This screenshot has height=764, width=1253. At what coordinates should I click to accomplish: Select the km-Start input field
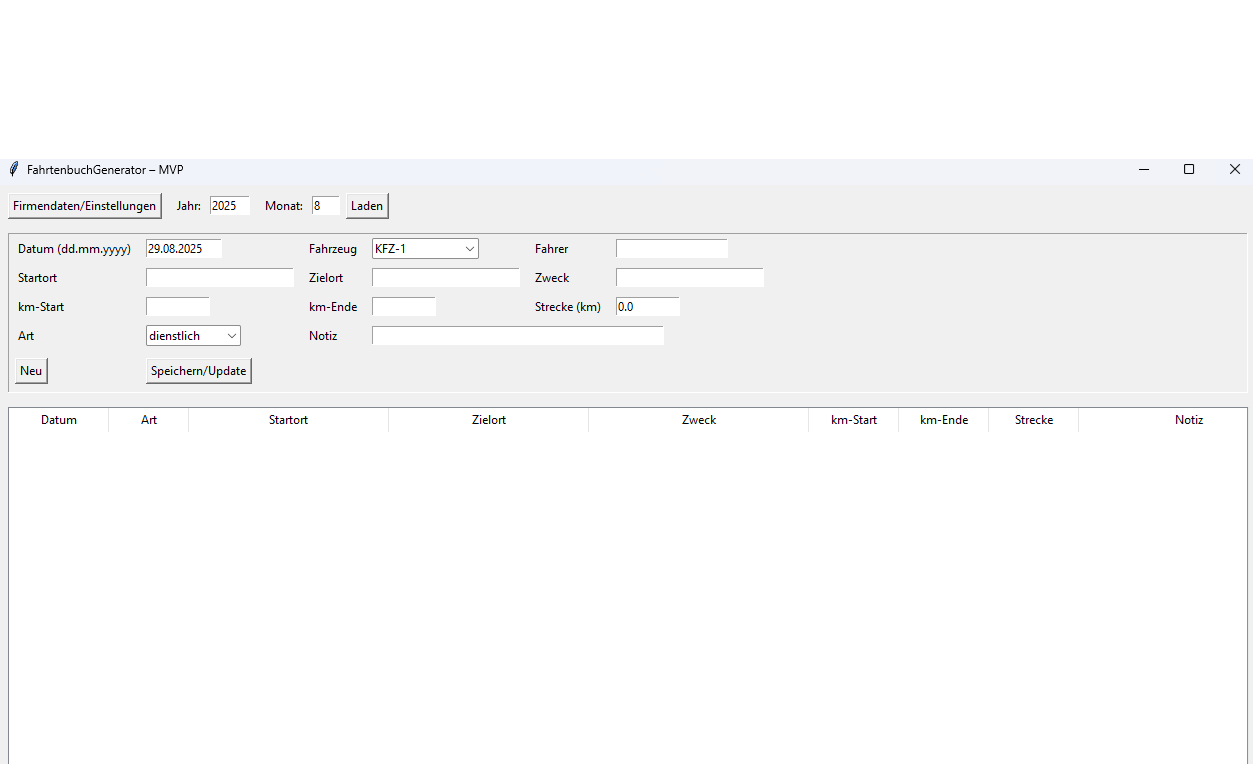178,307
